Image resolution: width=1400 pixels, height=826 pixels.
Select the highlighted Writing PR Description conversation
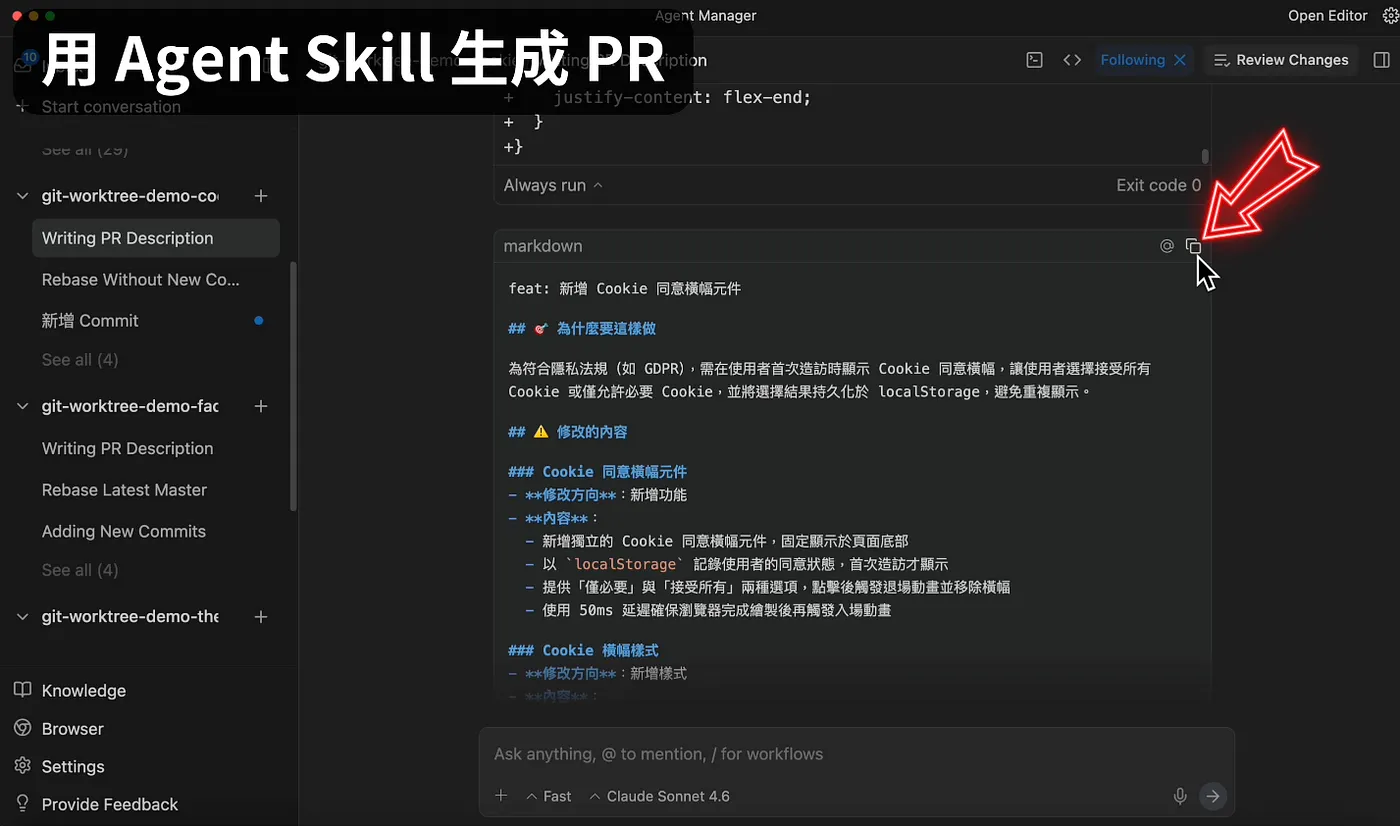point(155,238)
